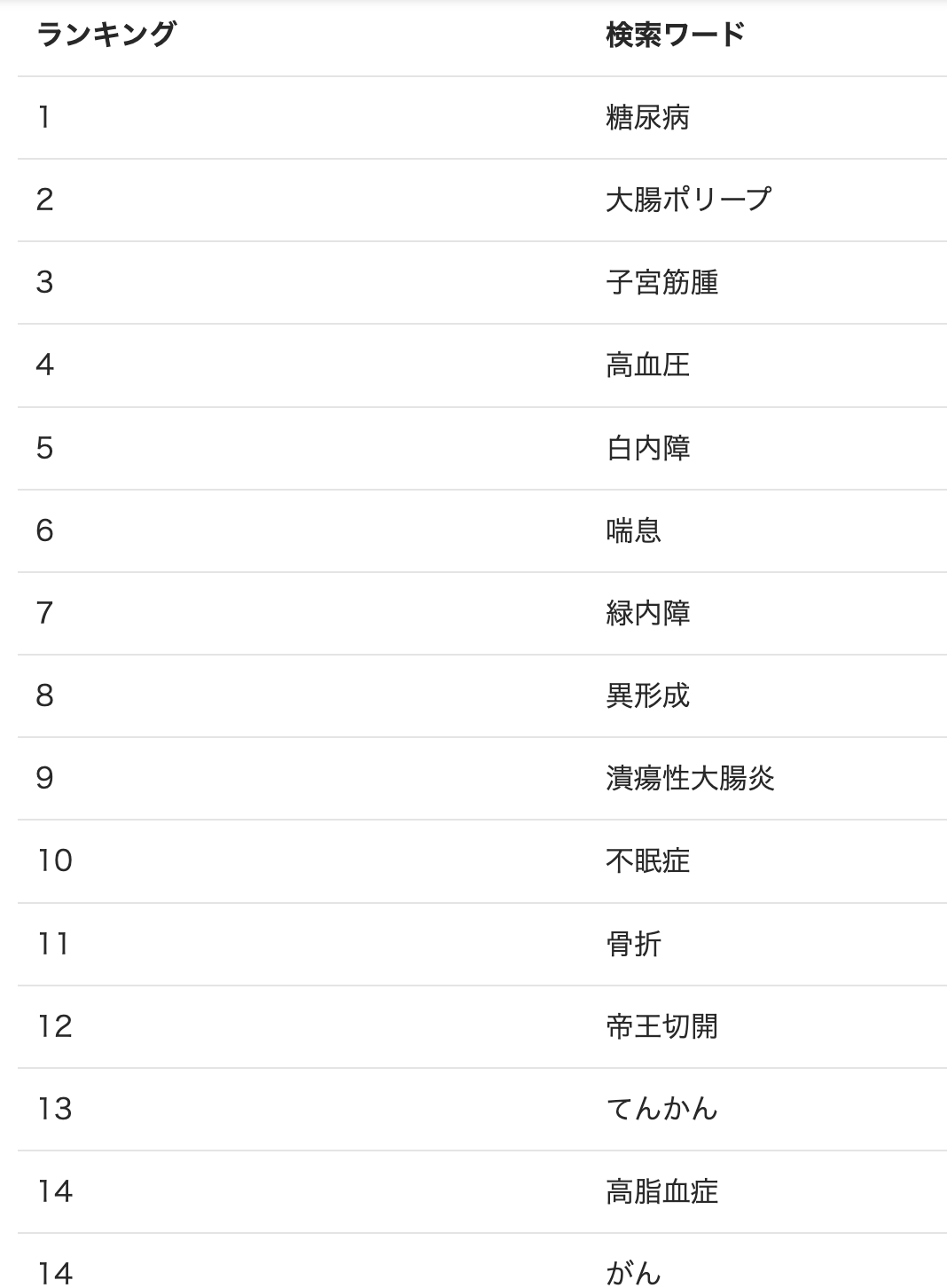
Task: Click the 帝王切開 search word
Action: pyautogui.click(x=661, y=1026)
